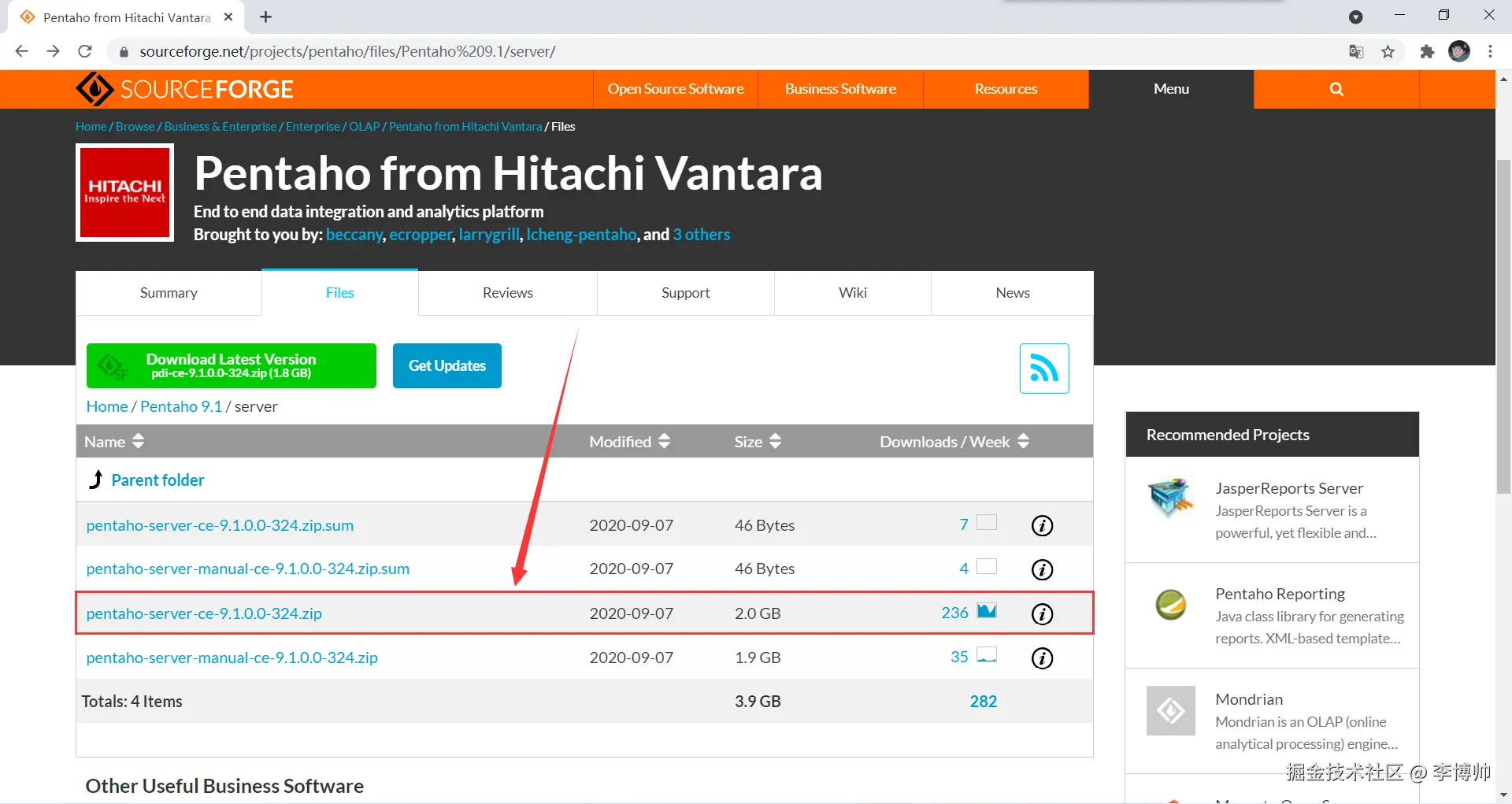Open the Pentaho Reporting project title
Viewport: 1512px width, 804px height.
(x=1280, y=594)
